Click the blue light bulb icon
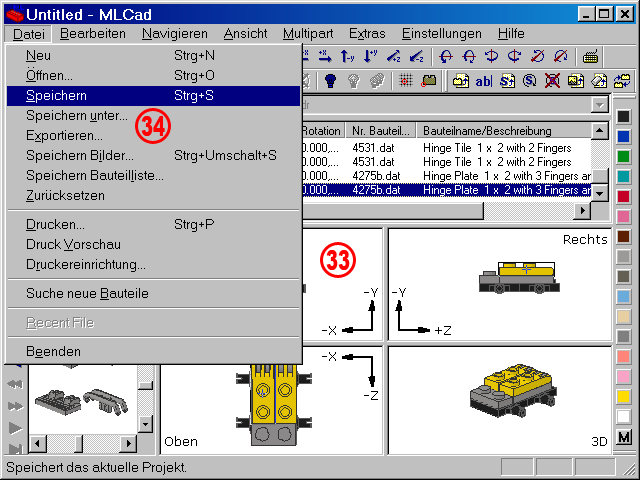This screenshot has height=480, width=640. tap(330, 80)
